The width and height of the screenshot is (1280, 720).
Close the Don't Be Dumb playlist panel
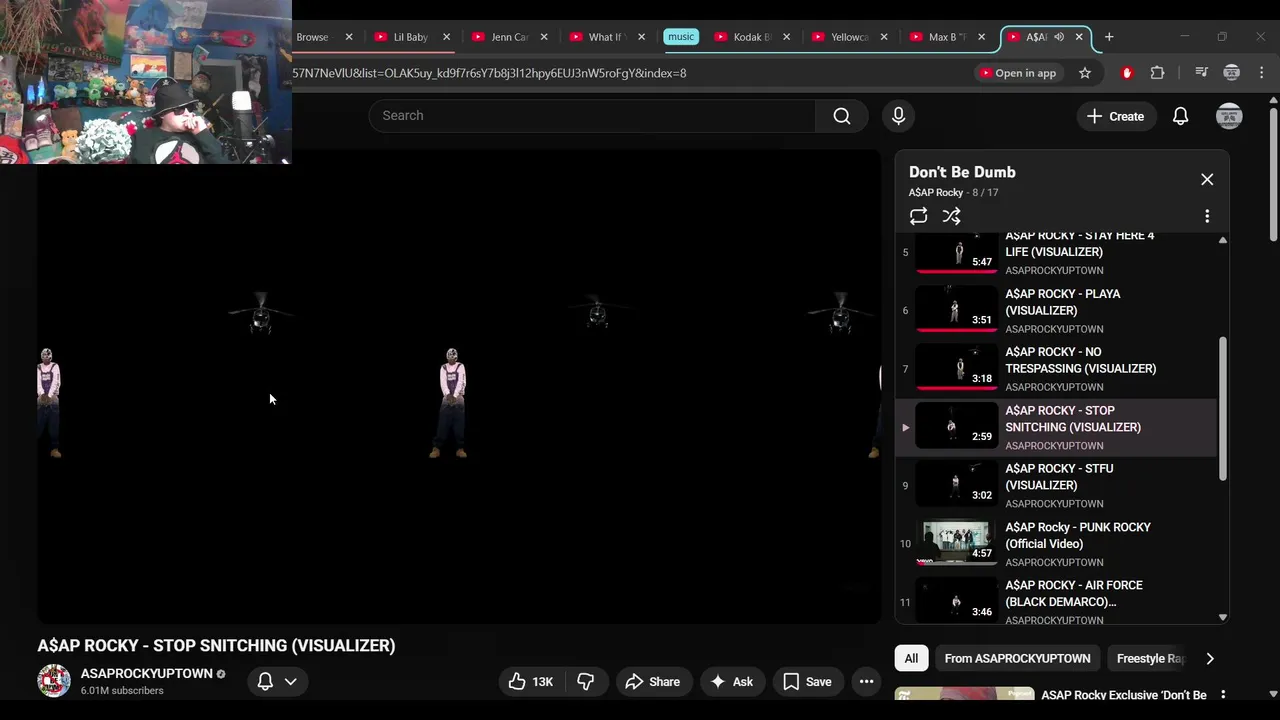click(1207, 179)
